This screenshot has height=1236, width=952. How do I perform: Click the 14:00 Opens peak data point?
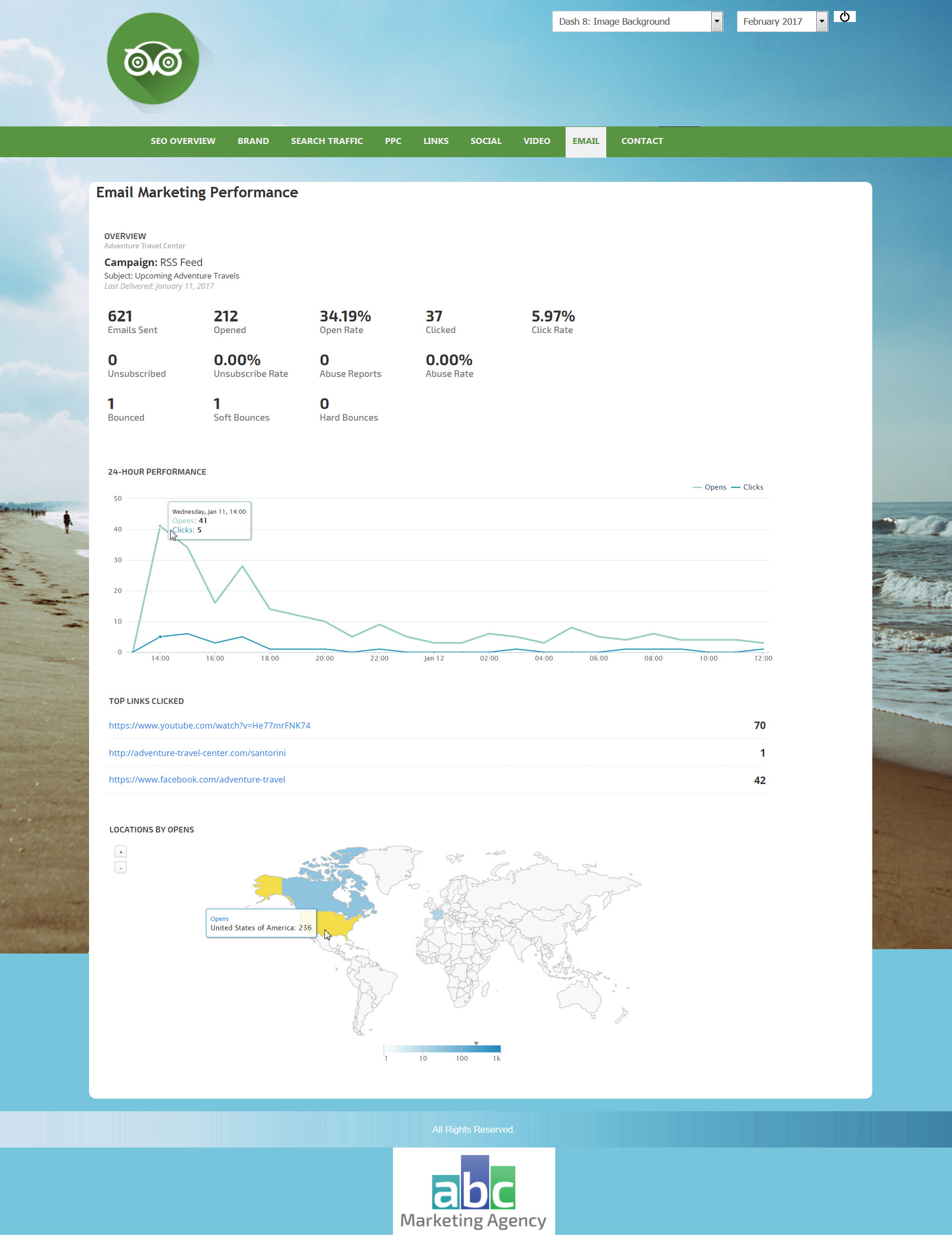coord(160,526)
